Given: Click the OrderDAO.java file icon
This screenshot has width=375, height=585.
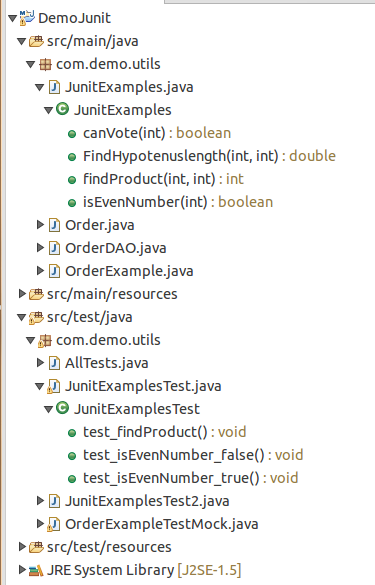Looking at the screenshot, I should coord(54,248).
